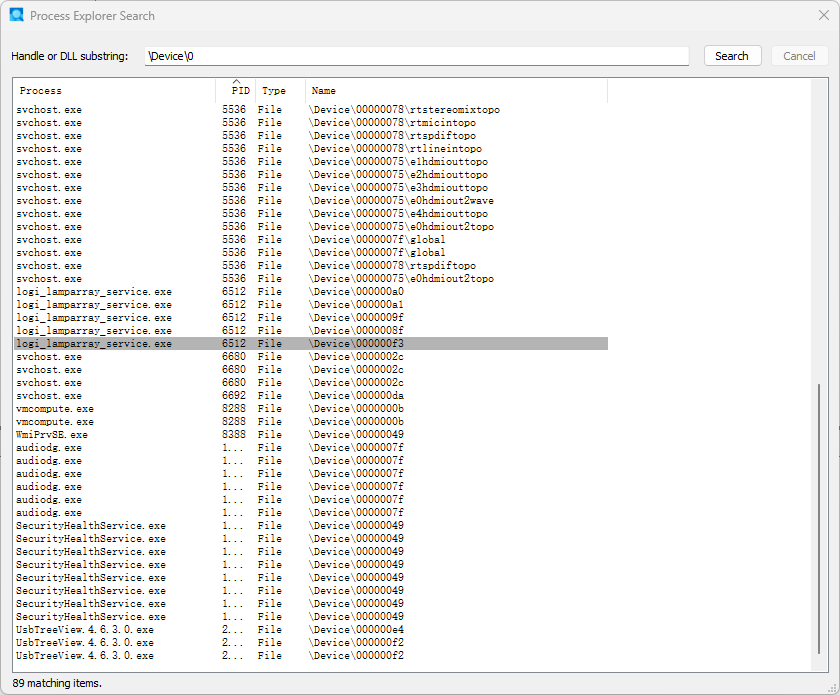
Task: Sort results by the Name column header
Action: (x=456, y=91)
